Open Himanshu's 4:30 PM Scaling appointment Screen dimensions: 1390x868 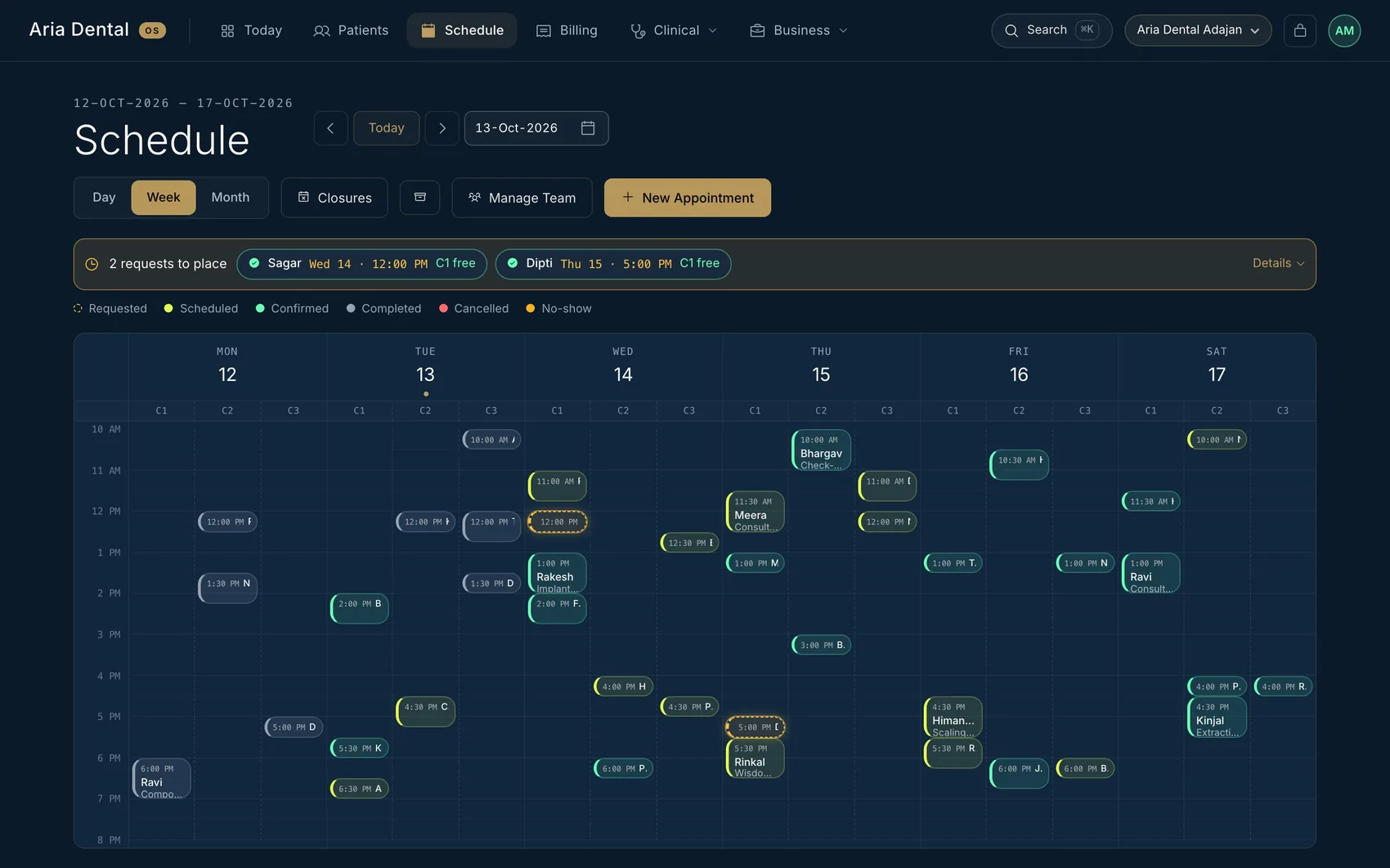[953, 718]
